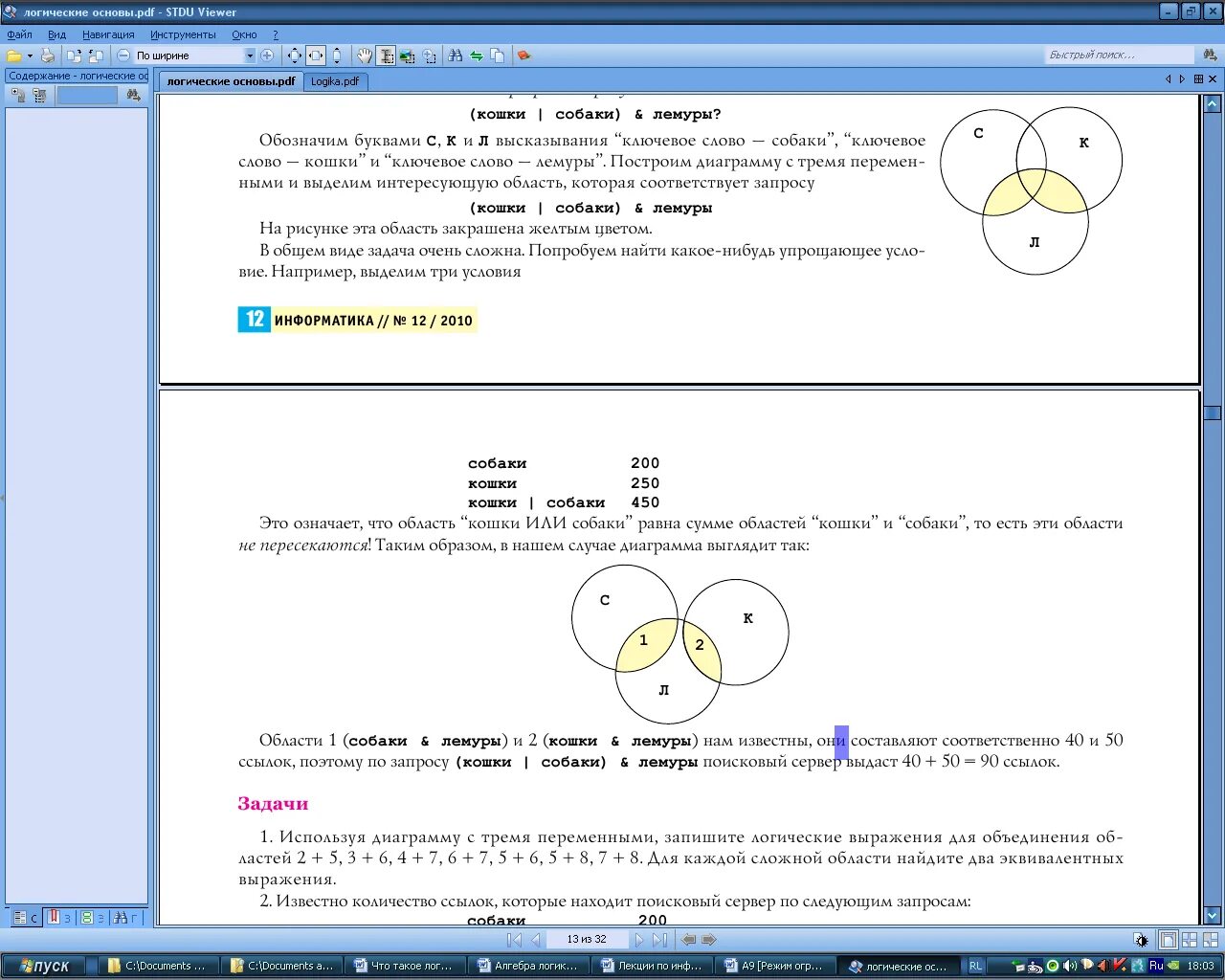
Task: Switch to 'Лекции по инф...' taskbar window
Action: [653, 966]
